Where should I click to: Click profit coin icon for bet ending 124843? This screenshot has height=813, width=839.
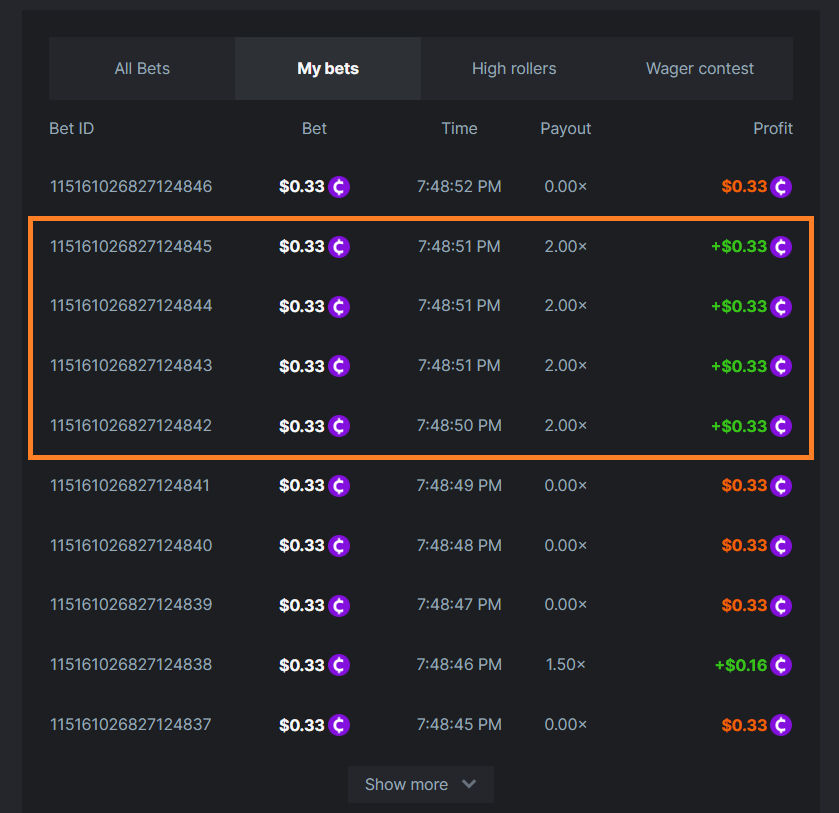click(781, 366)
